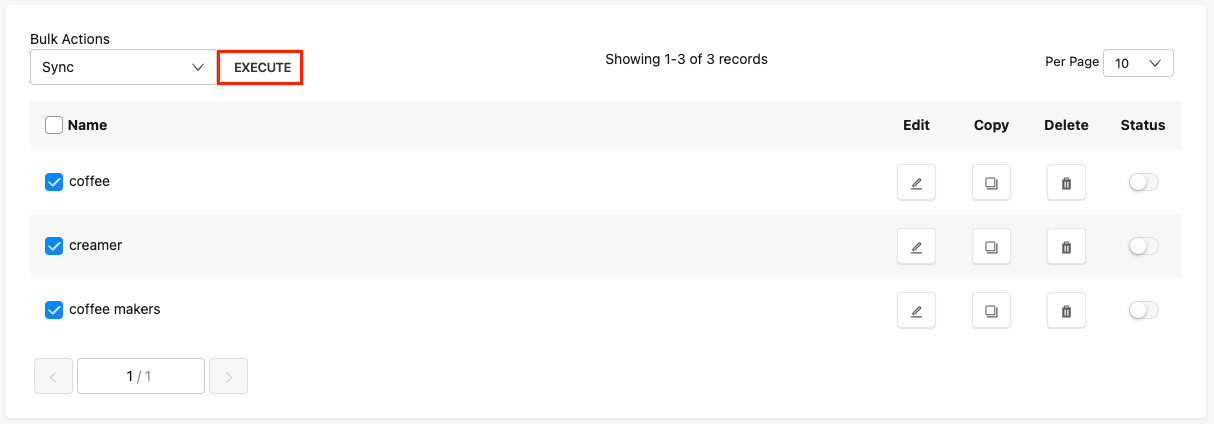Copy the creamer record
This screenshot has width=1214, height=424.
coord(991,247)
